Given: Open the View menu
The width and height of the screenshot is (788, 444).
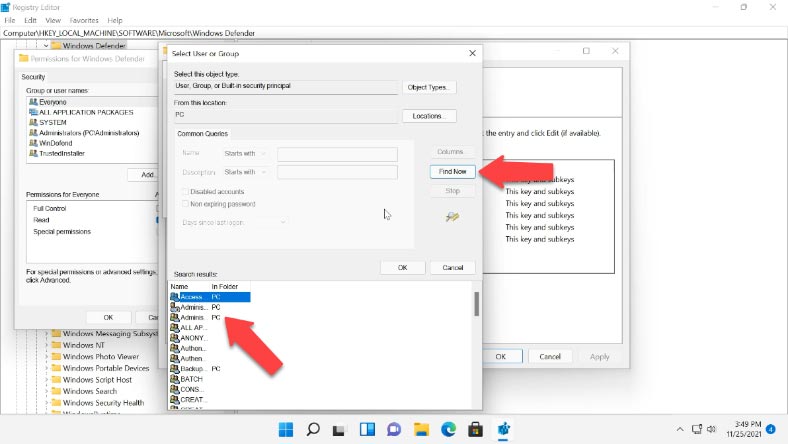Looking at the screenshot, I should pyautogui.click(x=53, y=20).
